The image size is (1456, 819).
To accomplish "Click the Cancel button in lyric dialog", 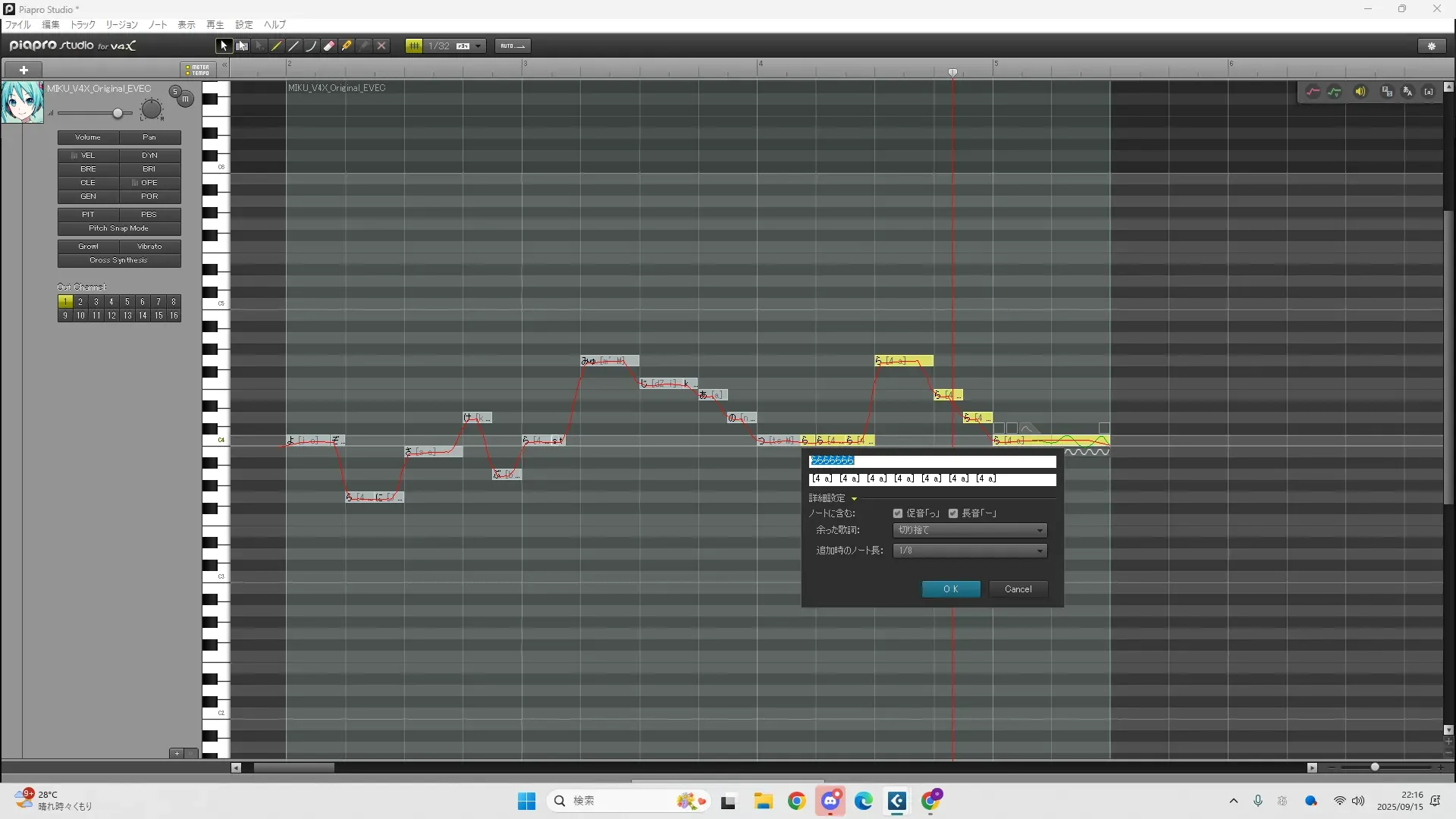I will (1018, 589).
